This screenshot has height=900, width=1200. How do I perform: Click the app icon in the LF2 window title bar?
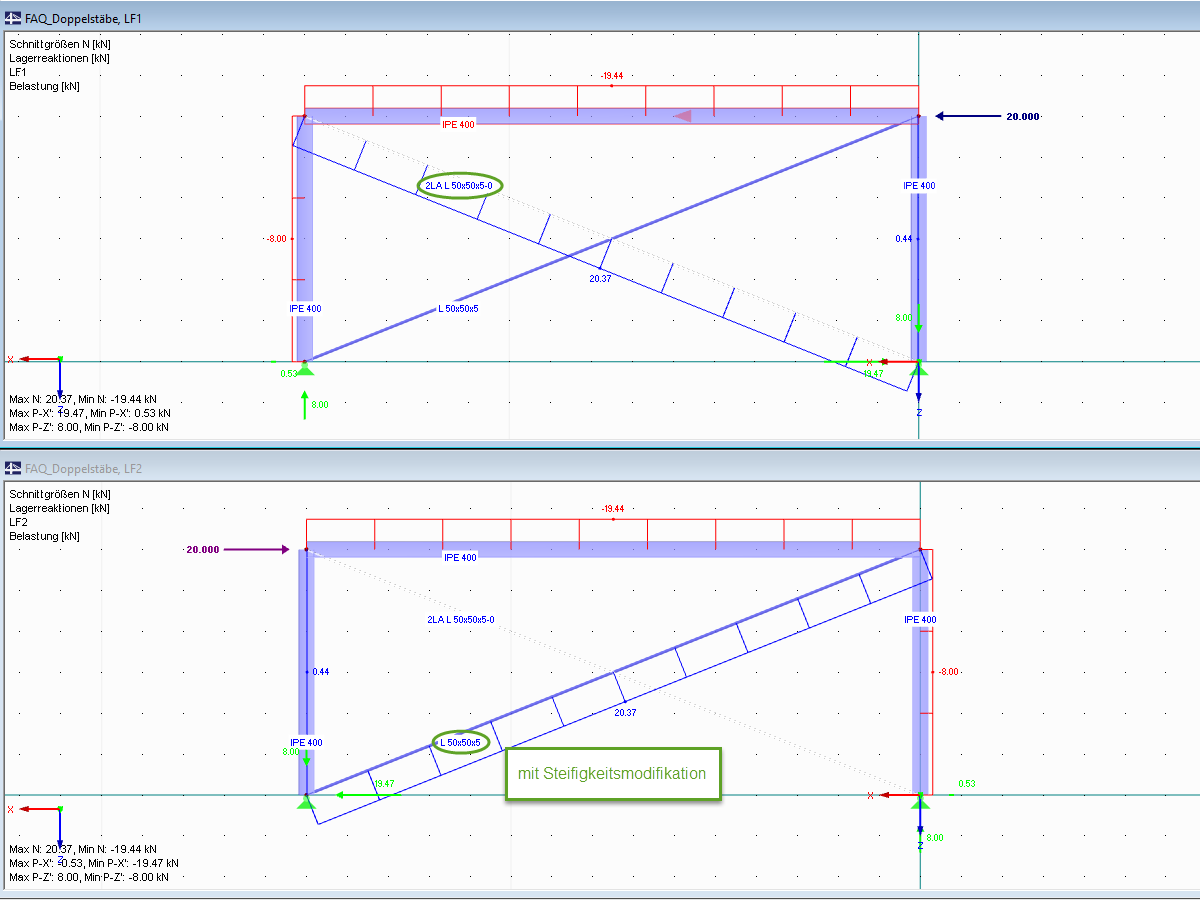13,468
